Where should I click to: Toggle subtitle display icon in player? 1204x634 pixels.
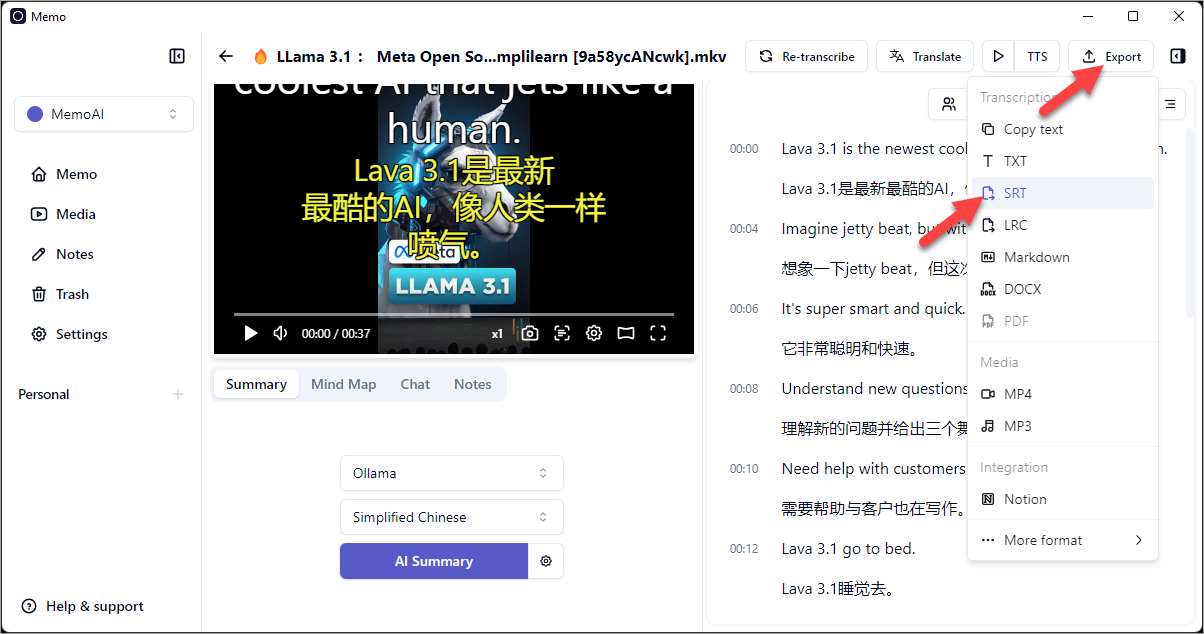point(562,333)
